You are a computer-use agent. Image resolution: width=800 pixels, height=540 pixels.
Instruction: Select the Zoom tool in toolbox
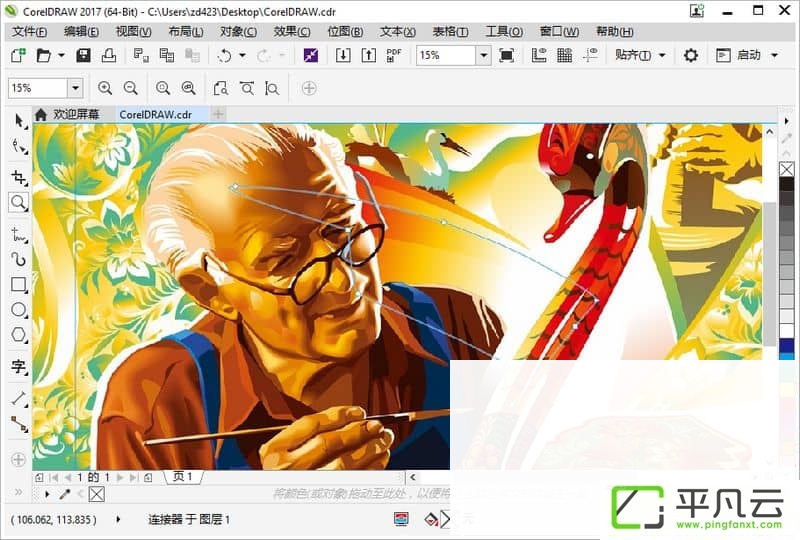[19, 203]
